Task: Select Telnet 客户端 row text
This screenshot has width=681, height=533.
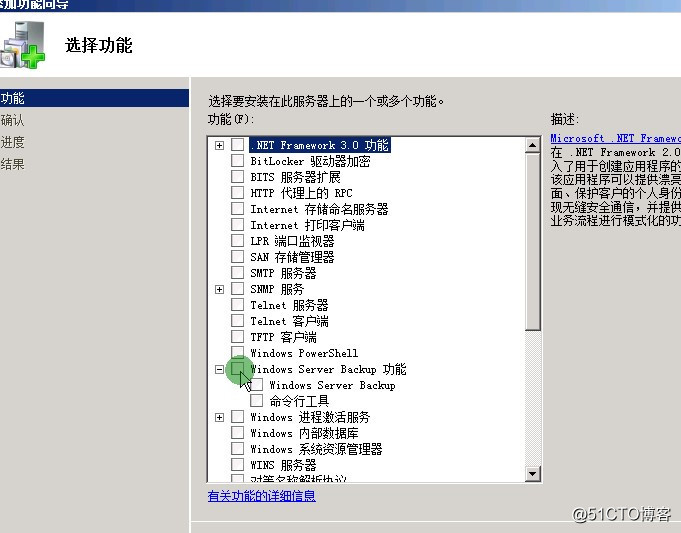Action: pyautogui.click(x=289, y=321)
